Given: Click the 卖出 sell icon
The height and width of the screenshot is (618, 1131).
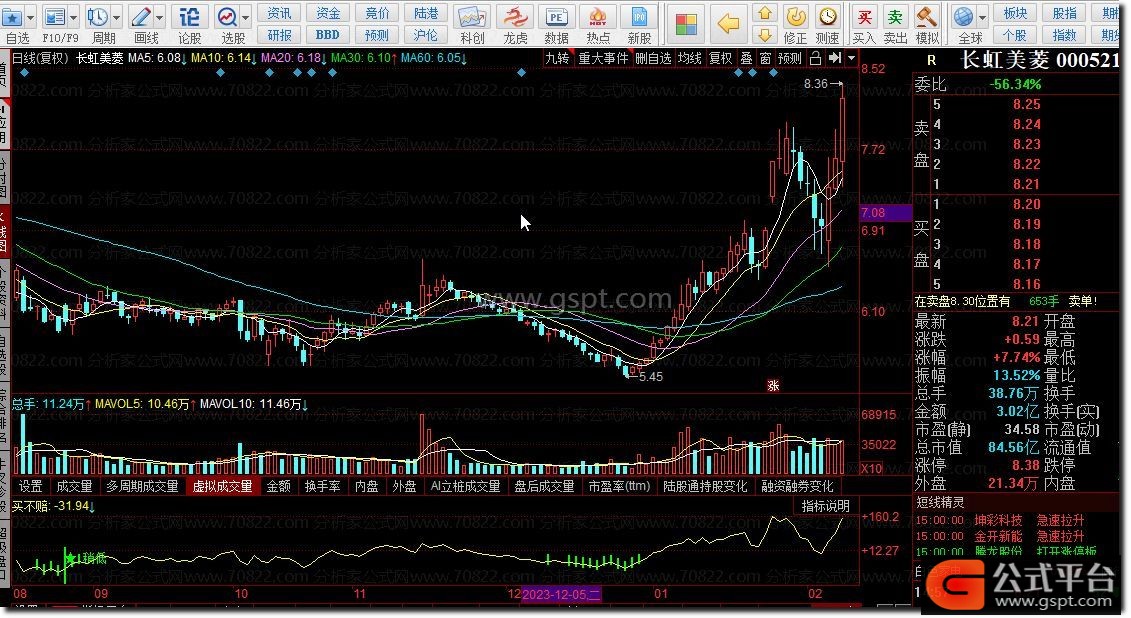Looking at the screenshot, I should [x=895, y=16].
